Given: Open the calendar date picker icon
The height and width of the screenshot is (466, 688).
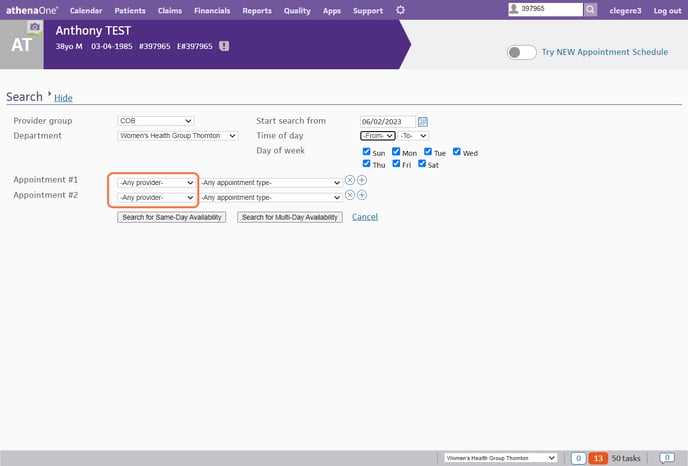Looking at the screenshot, I should [x=423, y=121].
